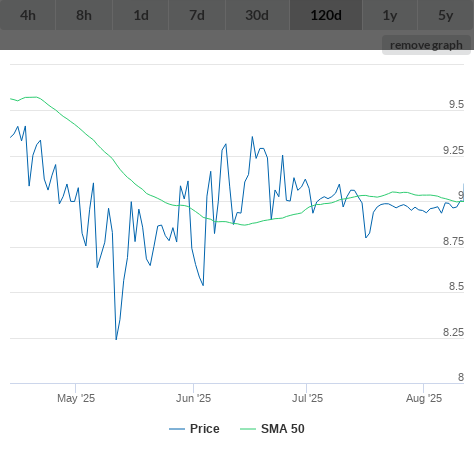Switch to the 8h time range
474x455 pixels.
[x=84, y=15]
